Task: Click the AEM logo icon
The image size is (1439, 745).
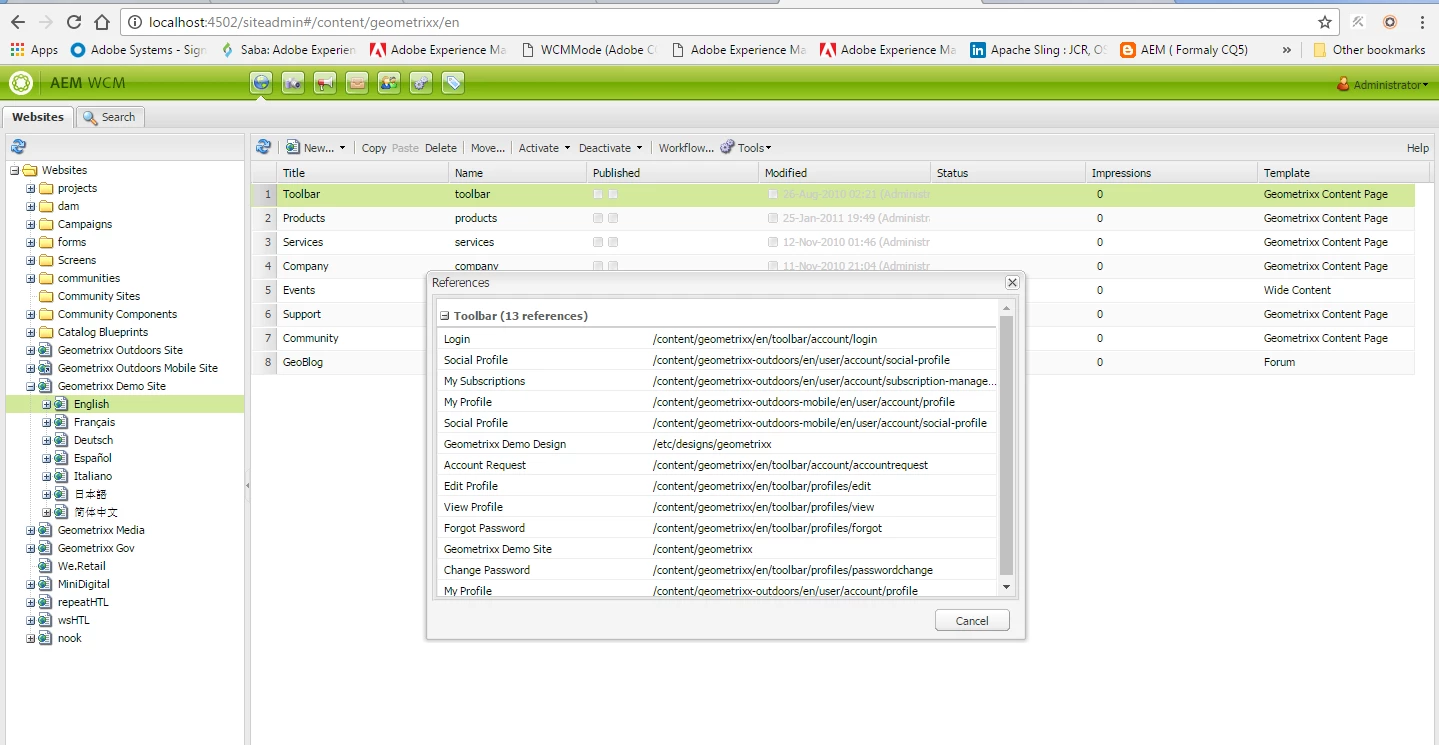Action: click(20, 83)
